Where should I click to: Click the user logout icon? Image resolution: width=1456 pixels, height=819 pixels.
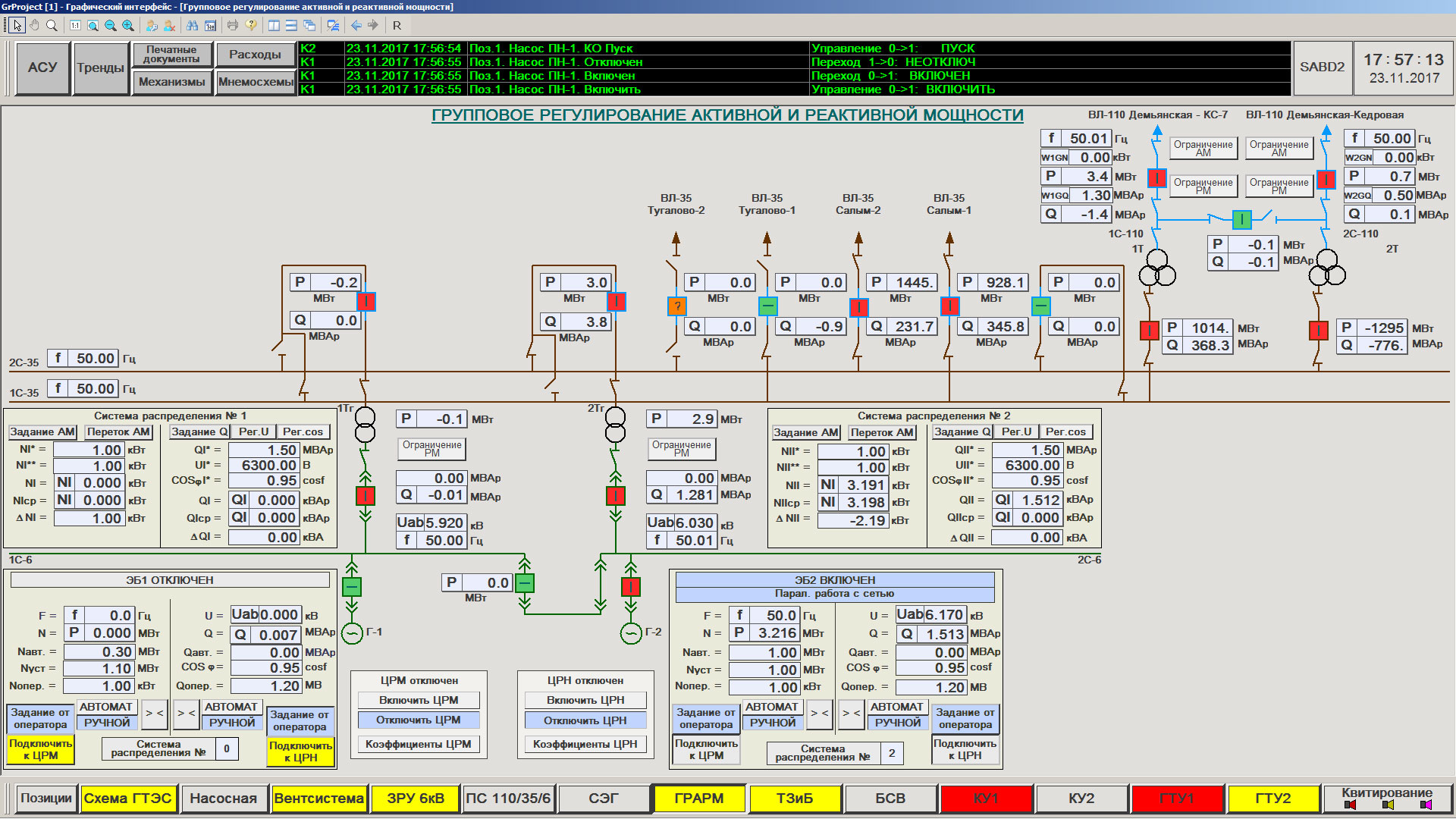[x=169, y=25]
